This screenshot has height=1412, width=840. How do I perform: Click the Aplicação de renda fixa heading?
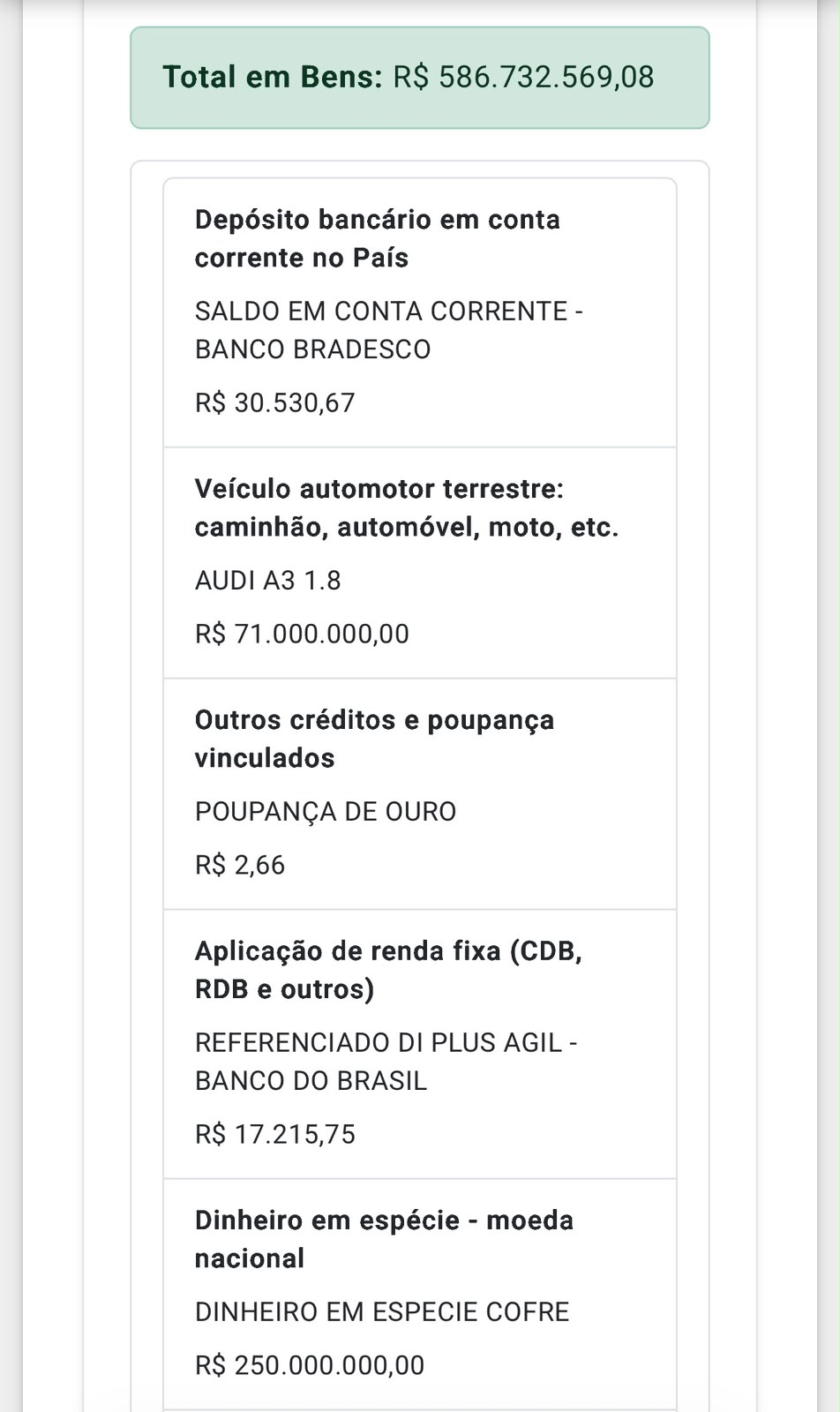click(388, 970)
